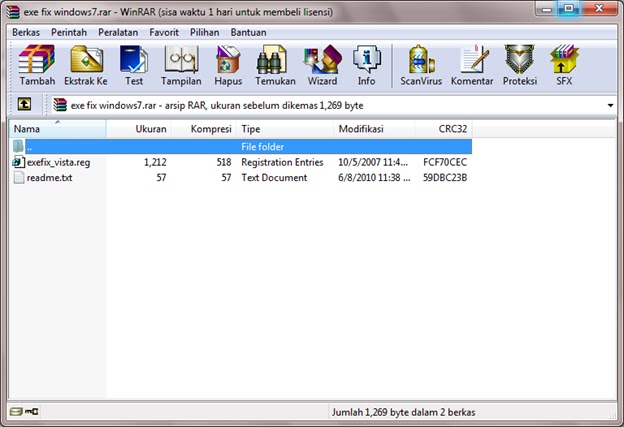
Task: Click the 10/5/2007 modification date
Action: pyautogui.click(x=373, y=162)
